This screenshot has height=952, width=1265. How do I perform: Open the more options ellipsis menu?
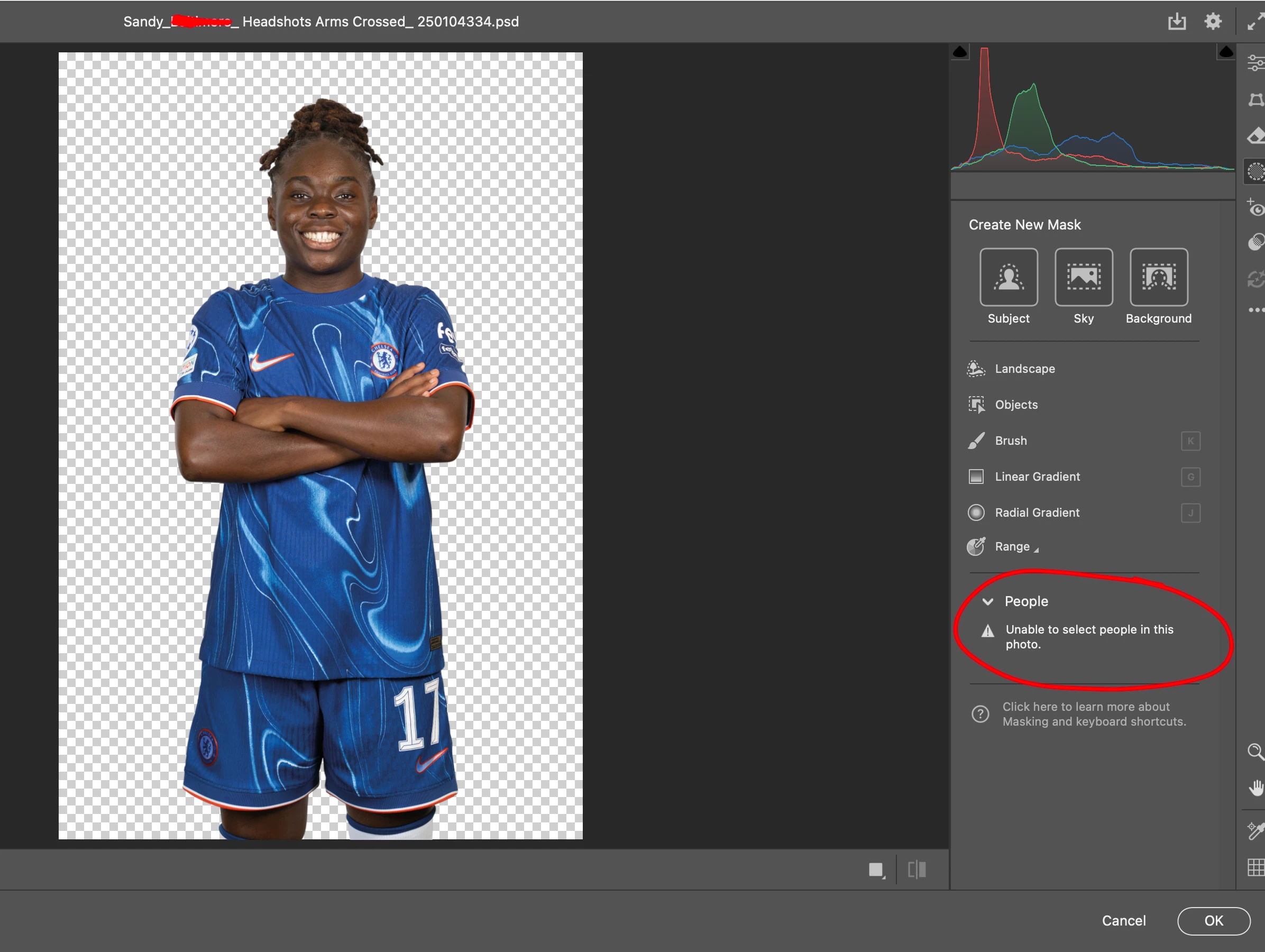click(x=1255, y=310)
